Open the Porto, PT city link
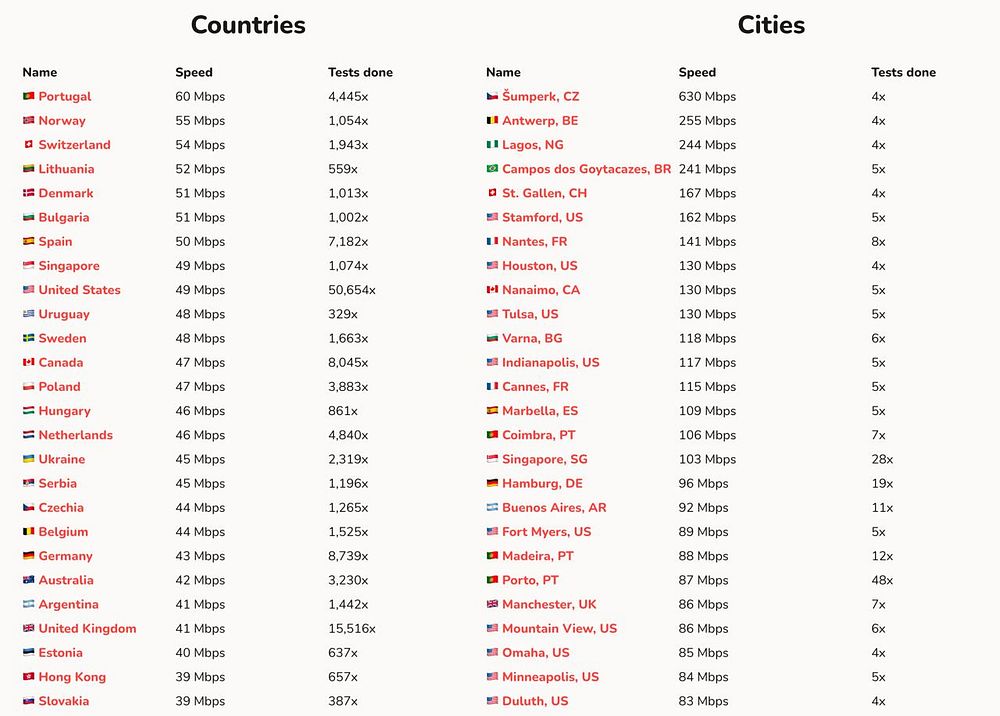 point(530,580)
